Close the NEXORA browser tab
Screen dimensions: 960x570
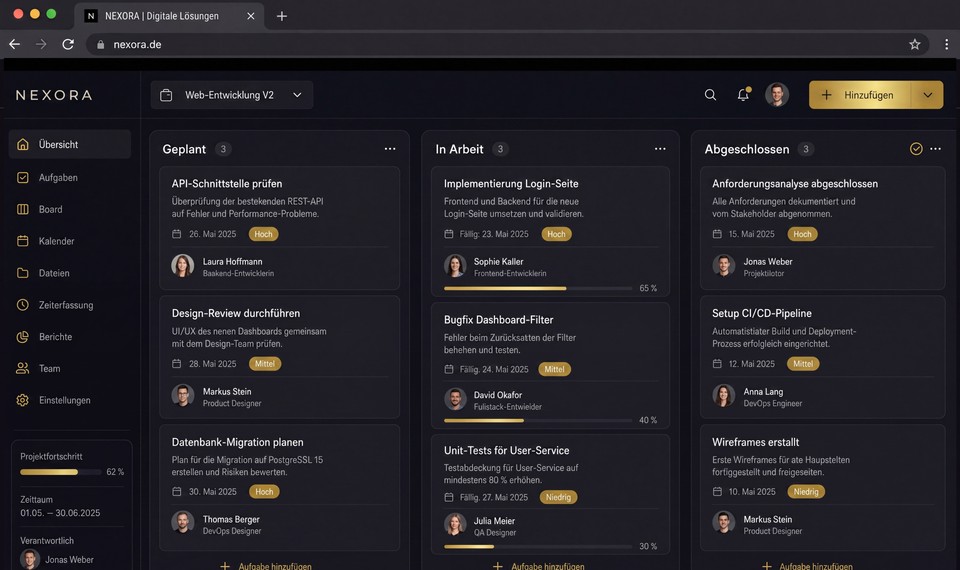tap(250, 16)
